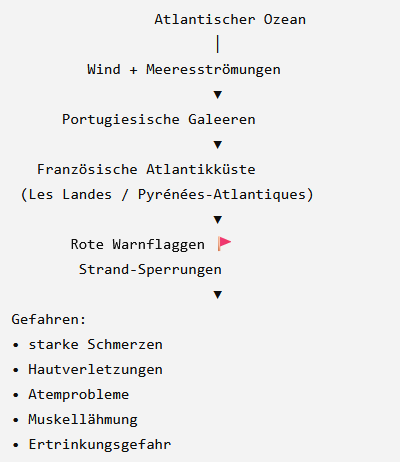400x462 pixels.
Task: Click the arrow below Pyrénées-Atlantiques line
Action: pyautogui.click(x=218, y=220)
